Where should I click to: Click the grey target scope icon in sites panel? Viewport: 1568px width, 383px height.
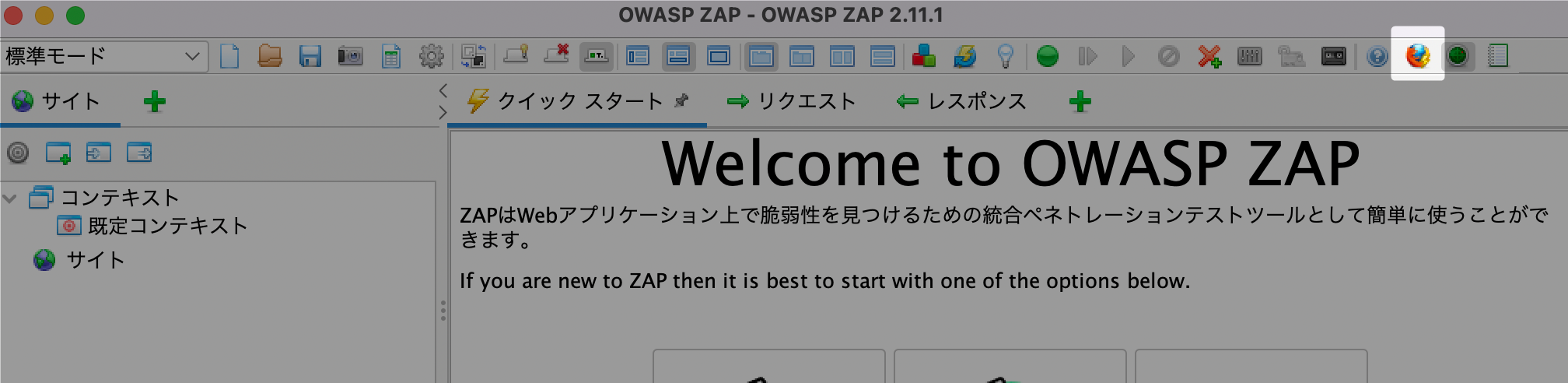click(18, 153)
